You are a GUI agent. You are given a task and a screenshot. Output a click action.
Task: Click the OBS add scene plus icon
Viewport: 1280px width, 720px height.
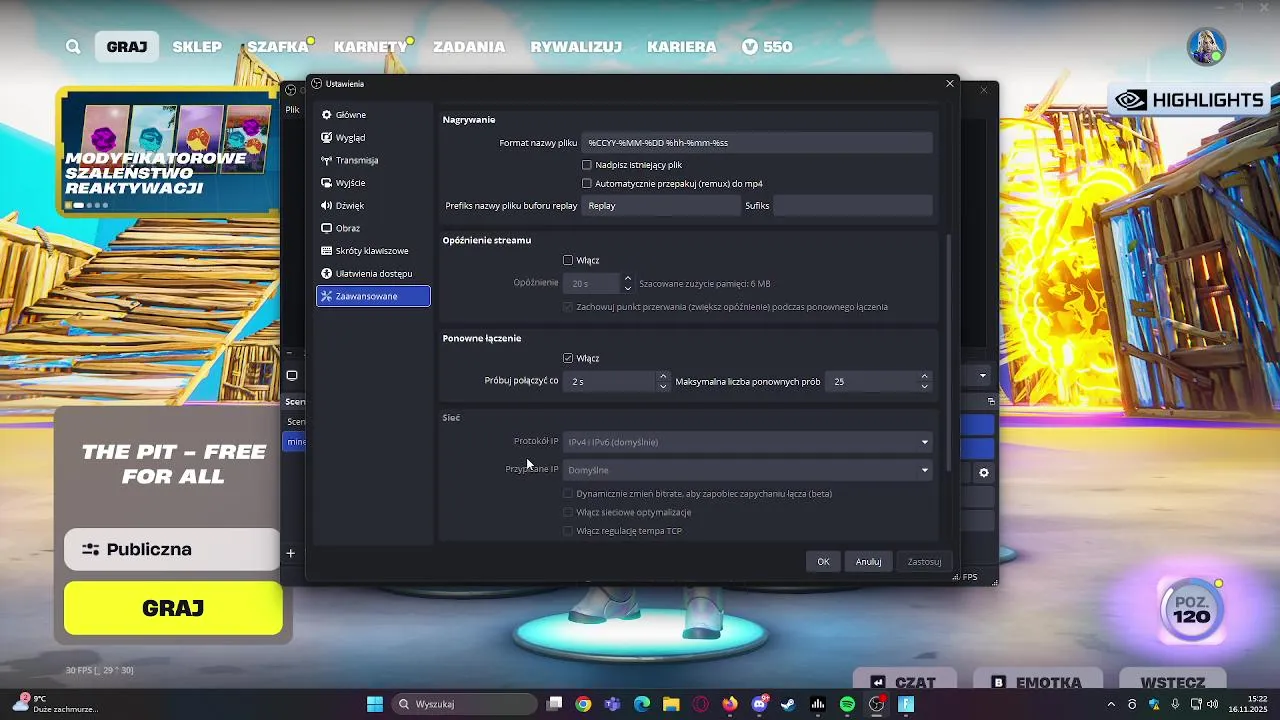pos(291,553)
